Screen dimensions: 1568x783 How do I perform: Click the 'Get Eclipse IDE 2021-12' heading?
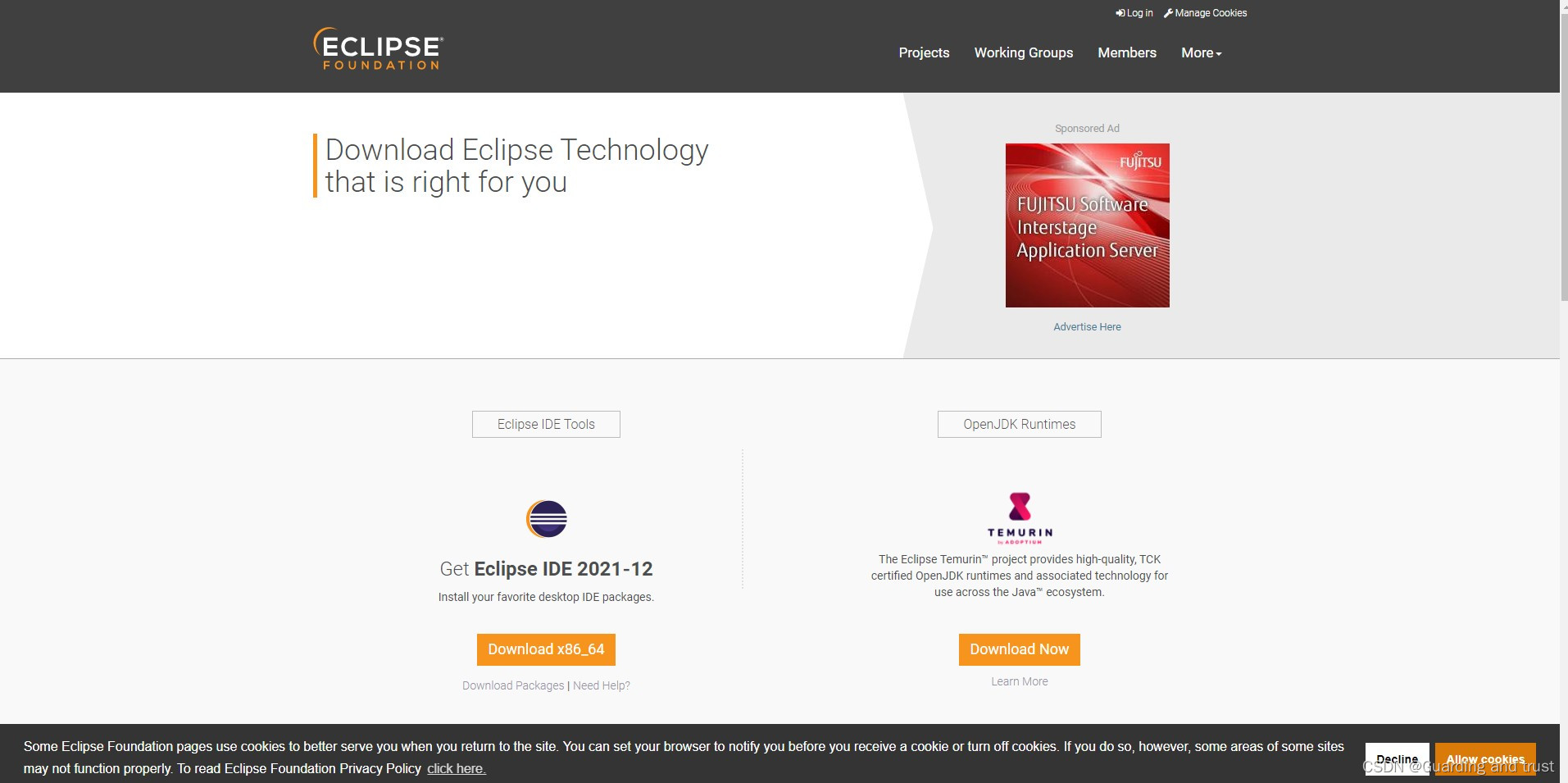click(x=546, y=569)
